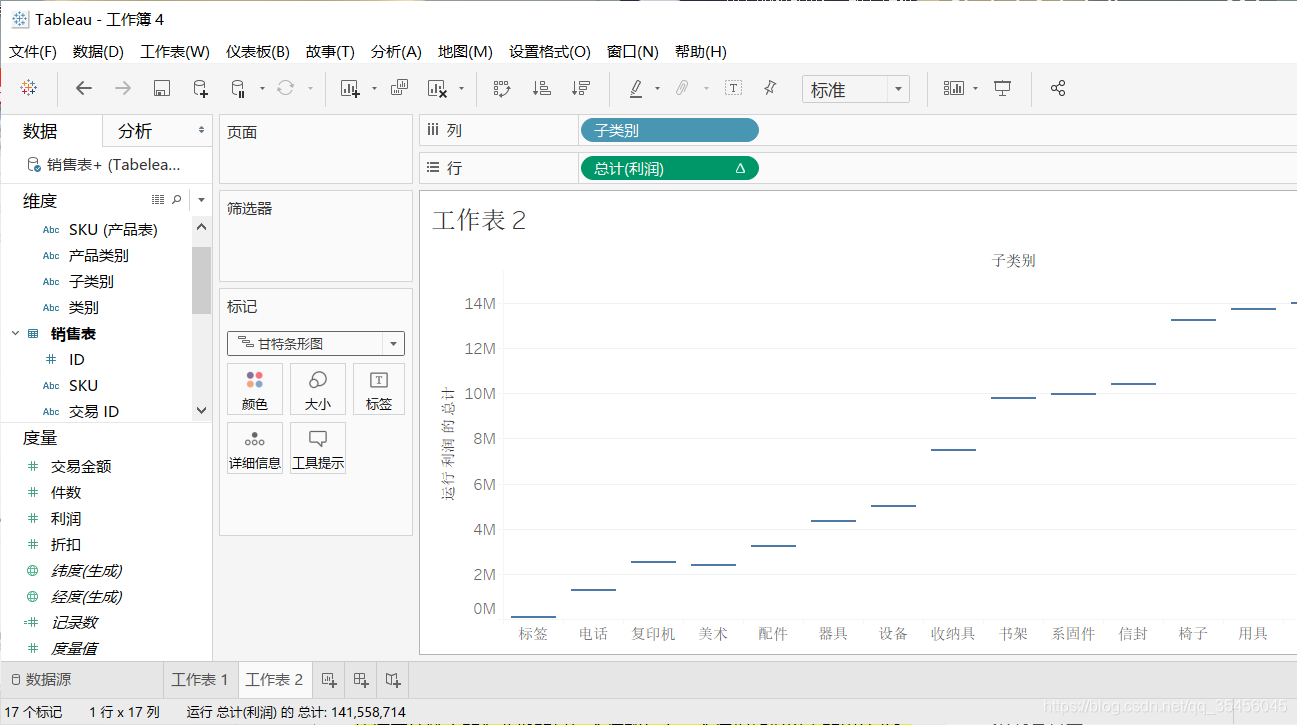Click dimensions list scrollbar down arrow
The width and height of the screenshot is (1297, 725).
[x=201, y=410]
